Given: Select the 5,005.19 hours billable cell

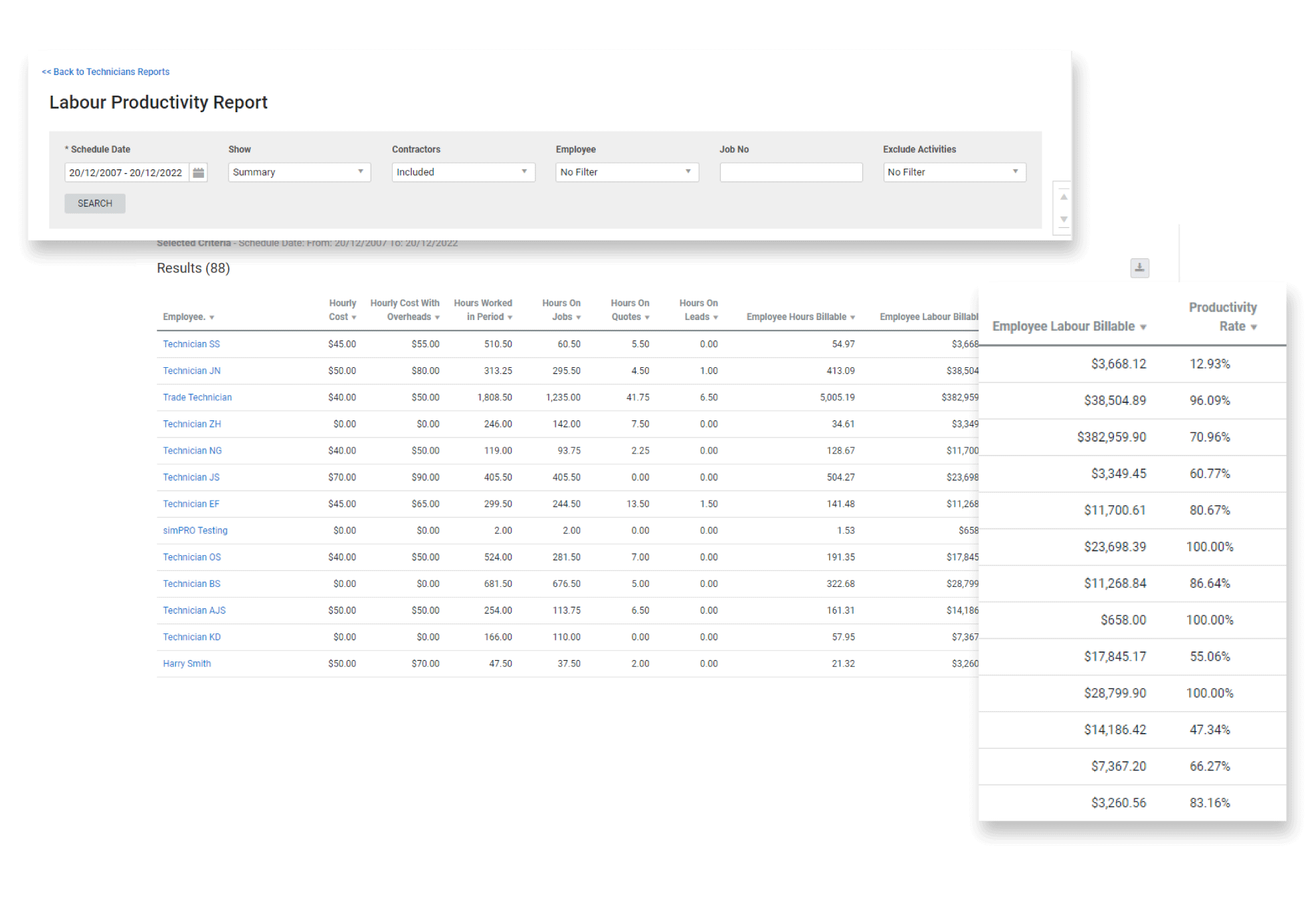Looking at the screenshot, I should pos(837,397).
